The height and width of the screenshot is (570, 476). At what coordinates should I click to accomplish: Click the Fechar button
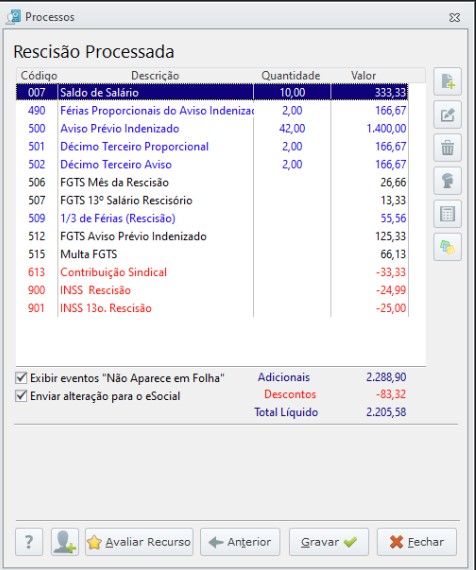click(417, 542)
